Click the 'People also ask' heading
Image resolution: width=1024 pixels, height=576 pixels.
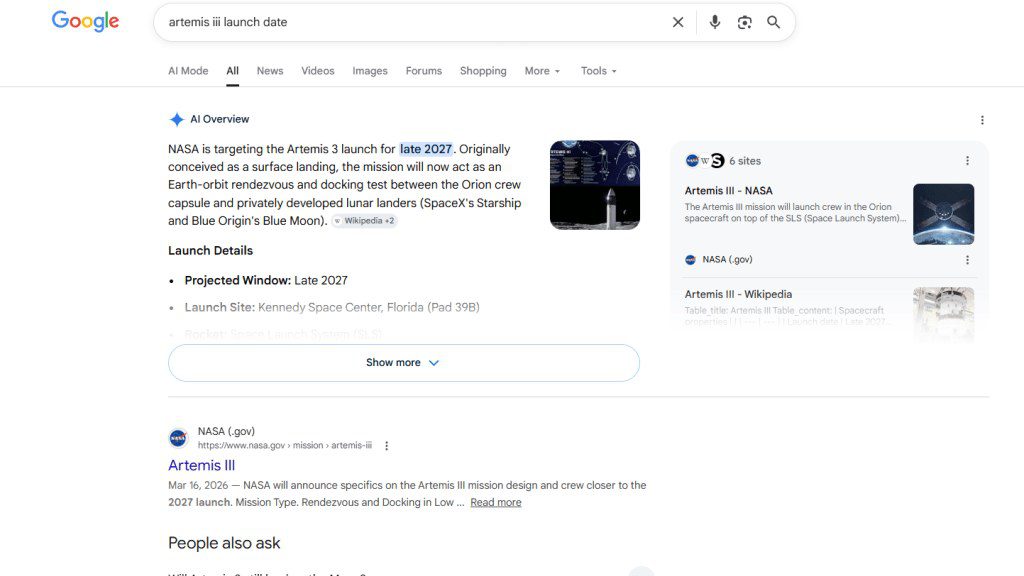tap(224, 543)
